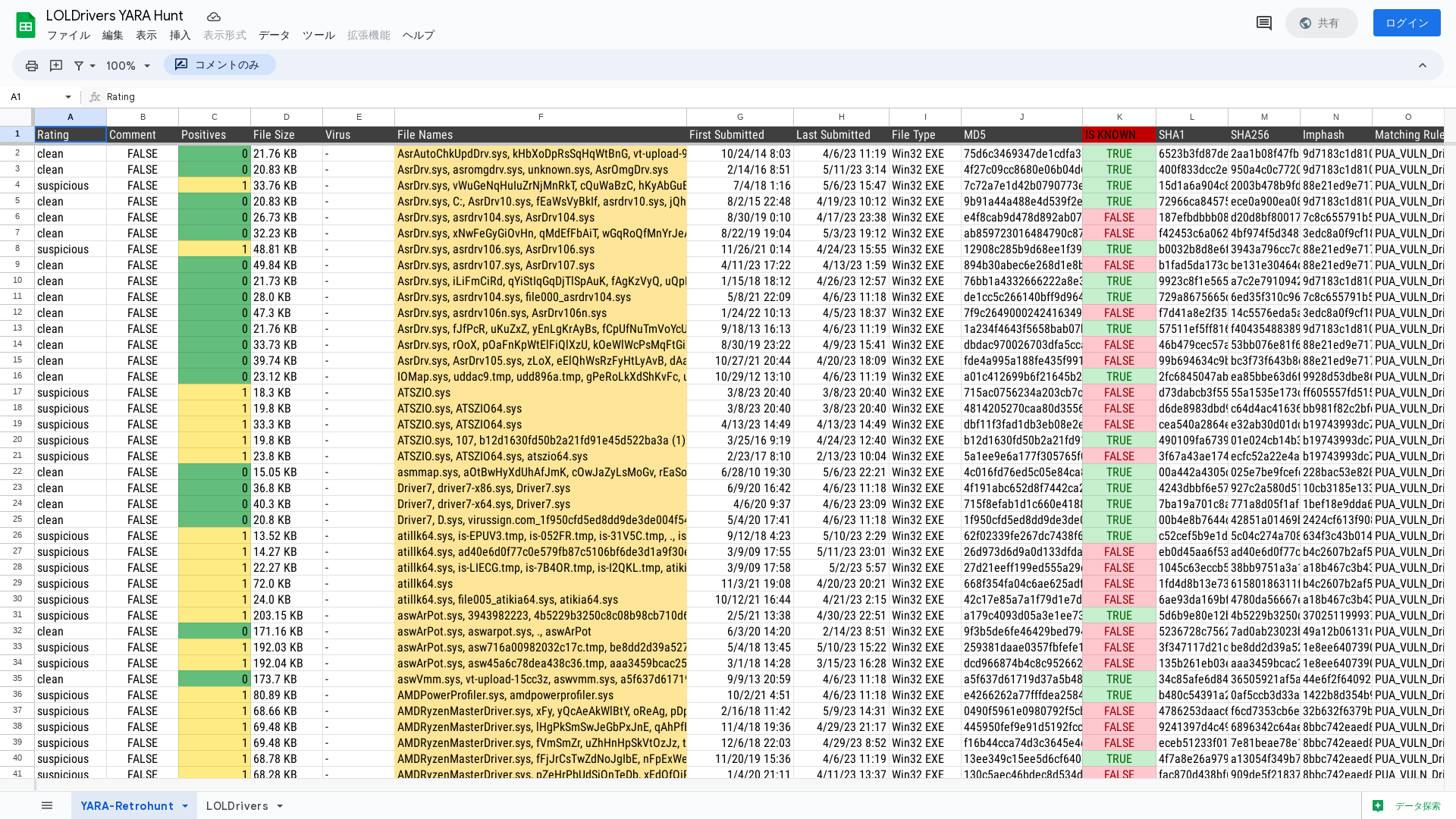Viewport: 1456px width, 819px height.
Task: Select the select-all corner box
Action: point(17,117)
